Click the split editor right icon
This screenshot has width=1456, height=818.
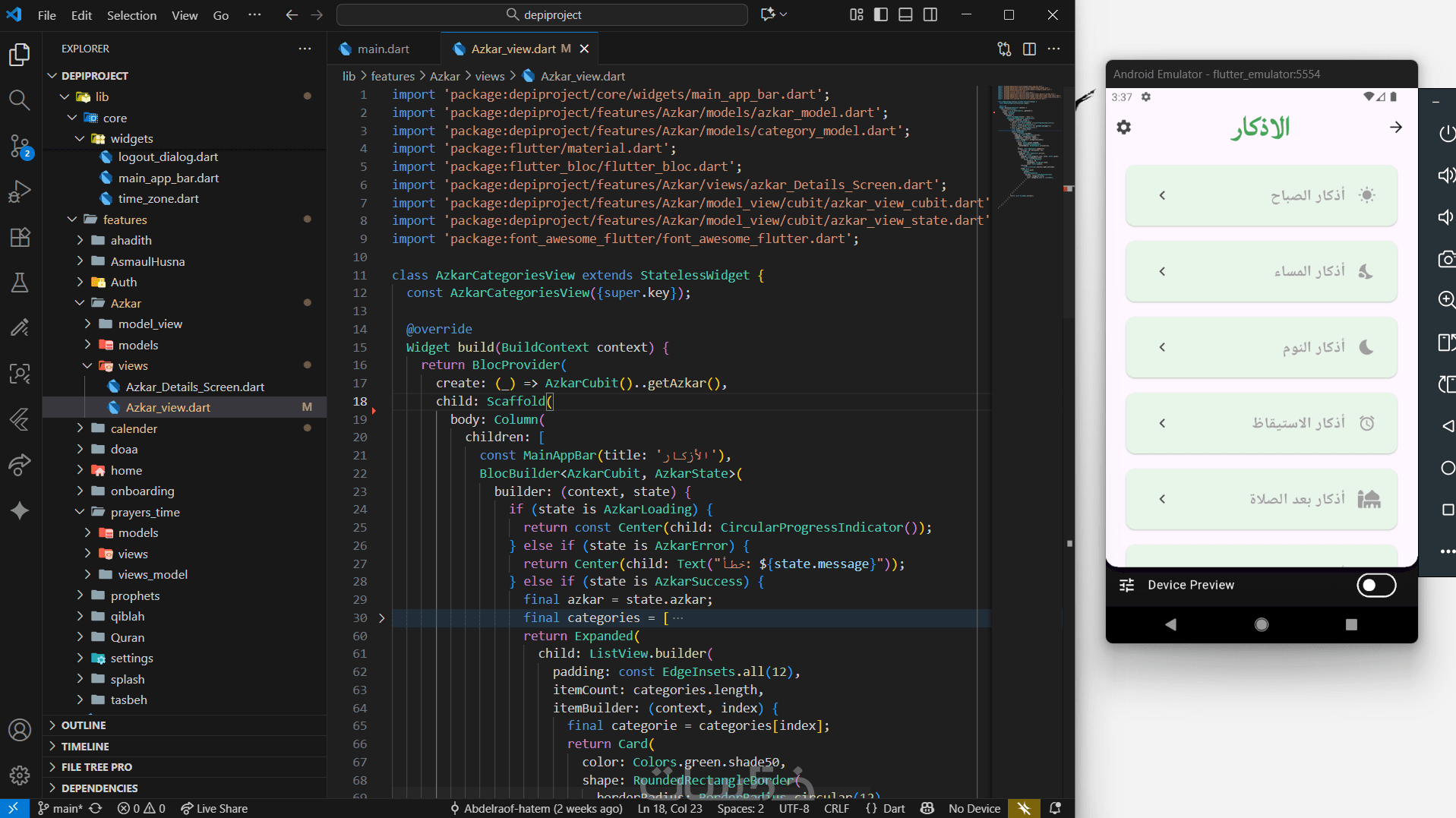tap(1029, 49)
